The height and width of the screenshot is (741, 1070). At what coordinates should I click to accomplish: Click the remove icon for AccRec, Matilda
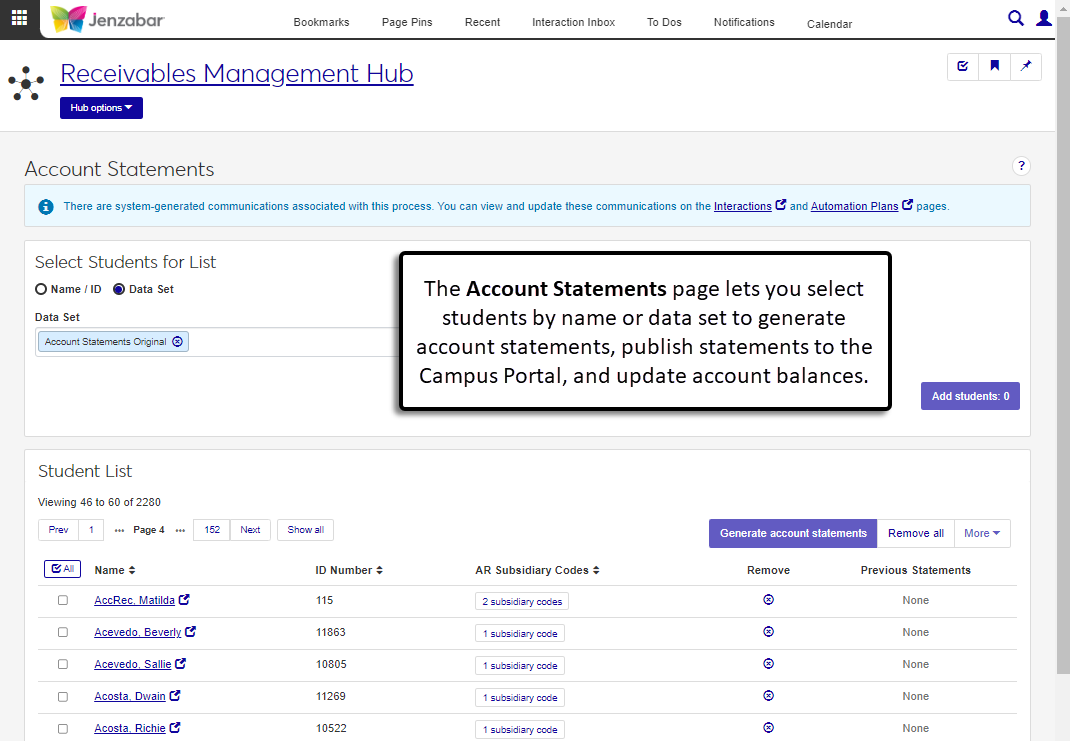point(768,600)
